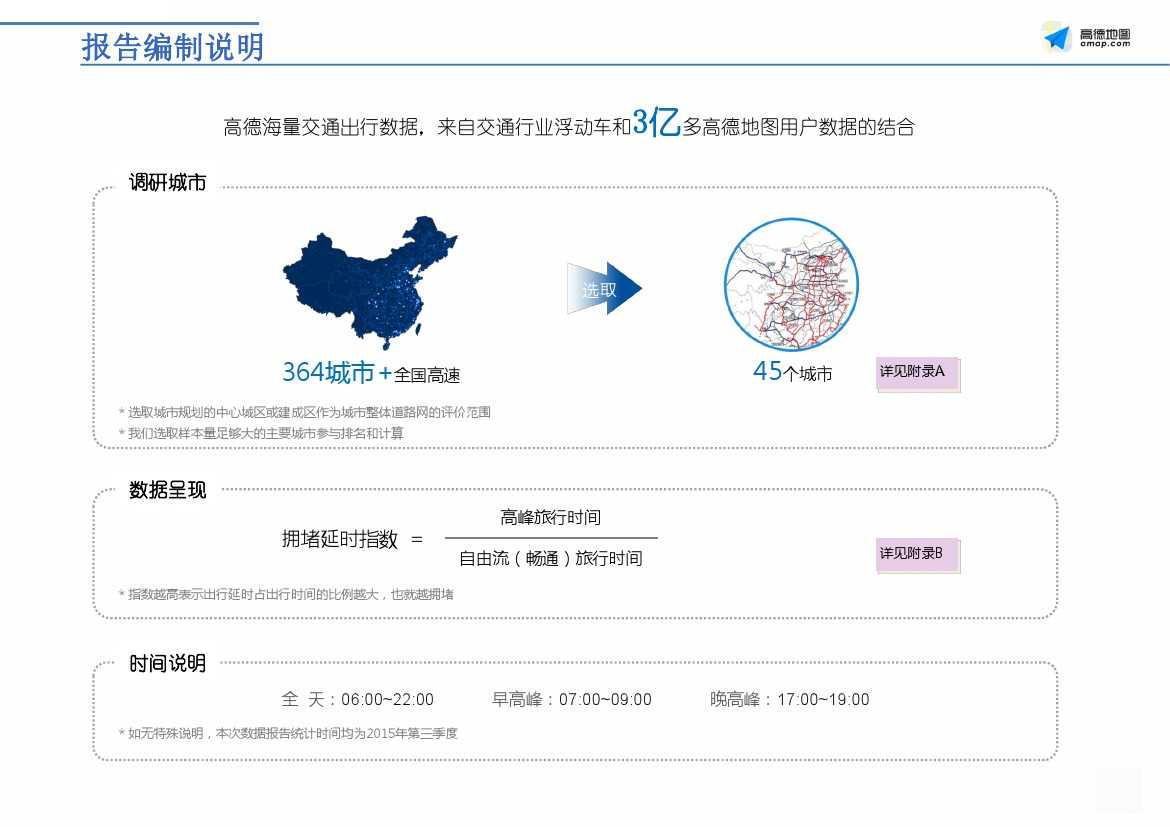Click the 364城市 label

pos(328,373)
